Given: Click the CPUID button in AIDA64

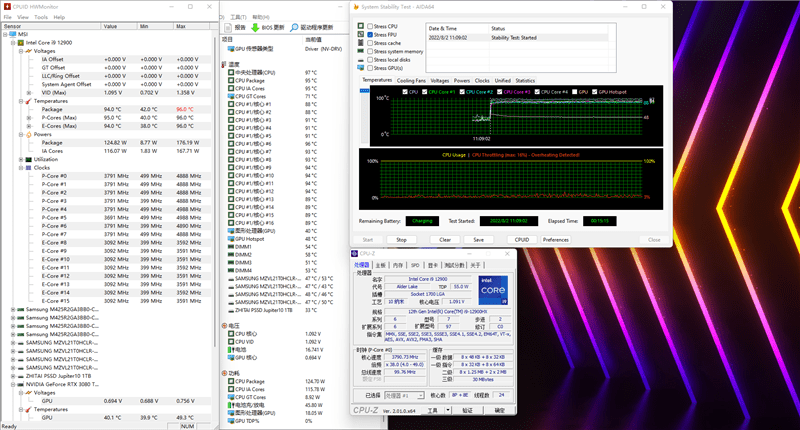Looking at the screenshot, I should click(x=522, y=240).
